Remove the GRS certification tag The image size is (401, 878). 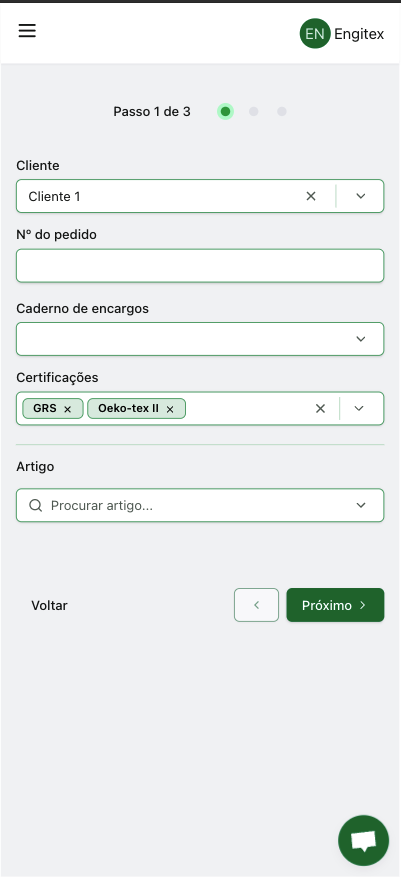coord(68,409)
